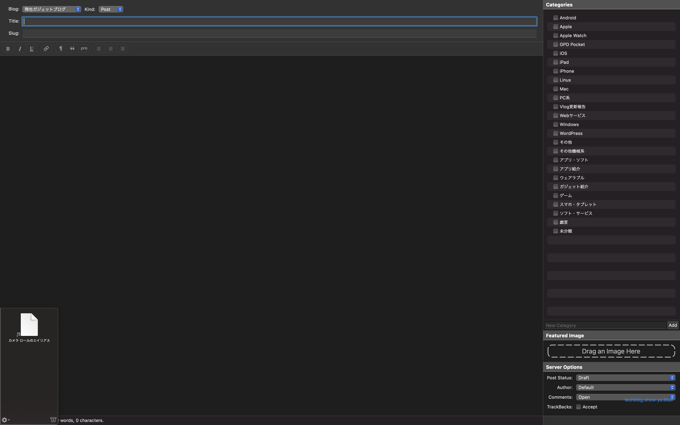The height and width of the screenshot is (425, 680).
Task: Insert a paragraph tag with the pilcrow icon
Action: (60, 48)
